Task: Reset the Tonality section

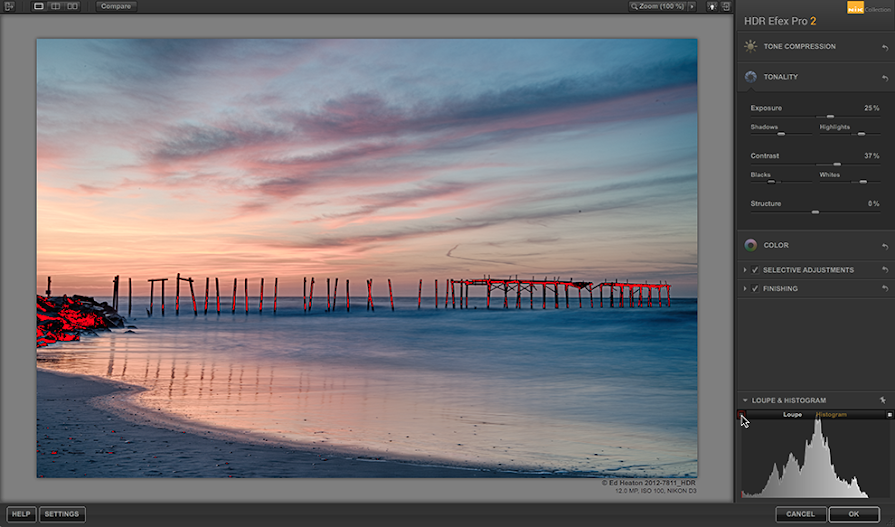Action: pyautogui.click(x=885, y=78)
